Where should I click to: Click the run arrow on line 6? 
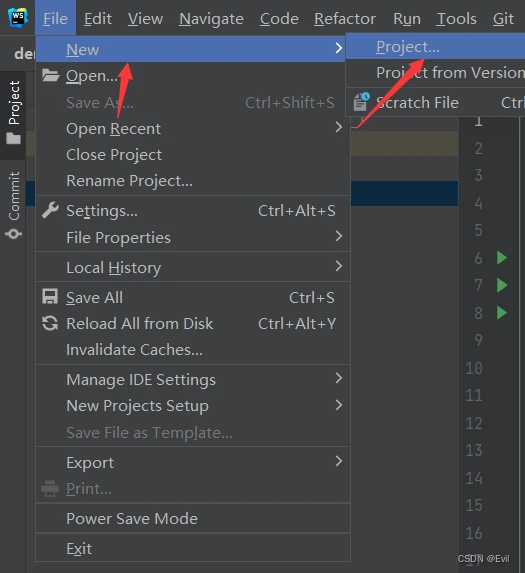point(502,258)
